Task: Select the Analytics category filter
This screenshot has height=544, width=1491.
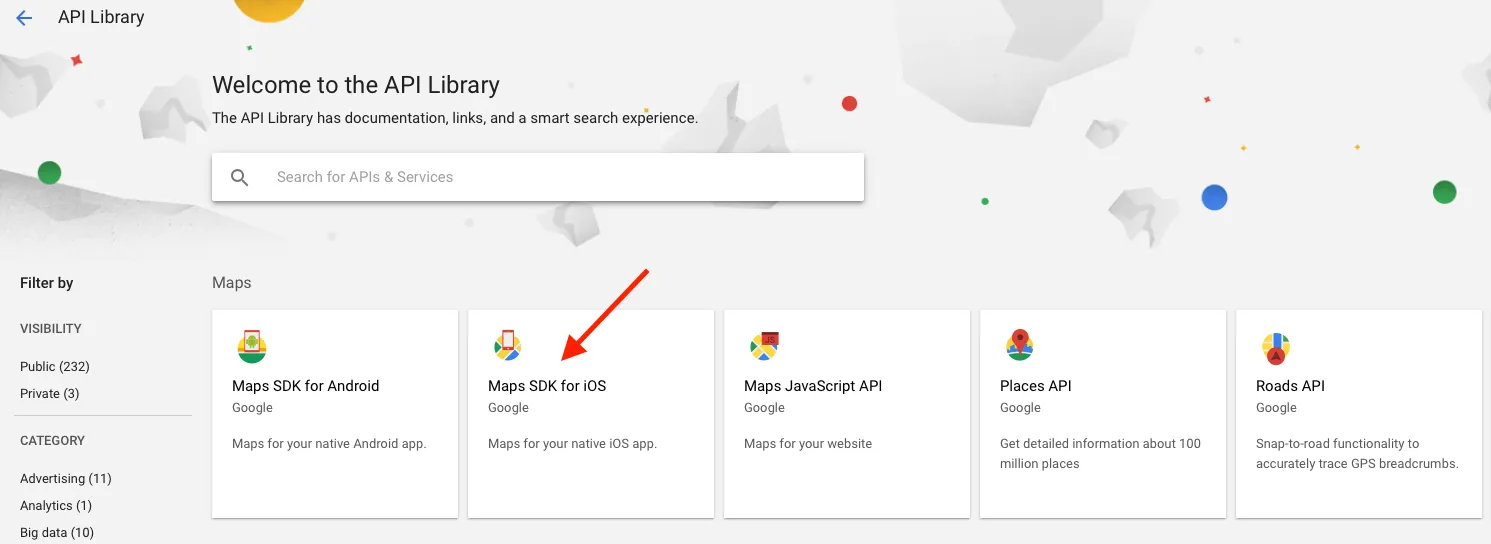Action: 56,506
